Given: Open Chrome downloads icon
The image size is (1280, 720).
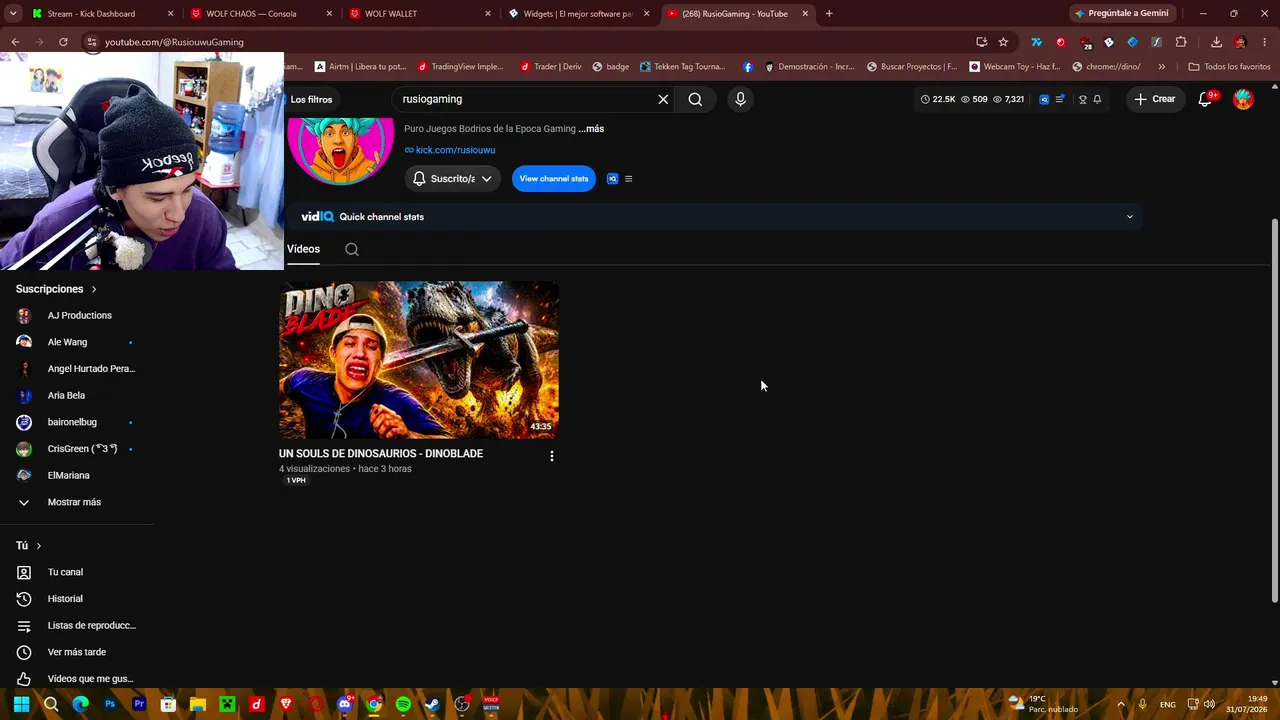Looking at the screenshot, I should point(1216,42).
